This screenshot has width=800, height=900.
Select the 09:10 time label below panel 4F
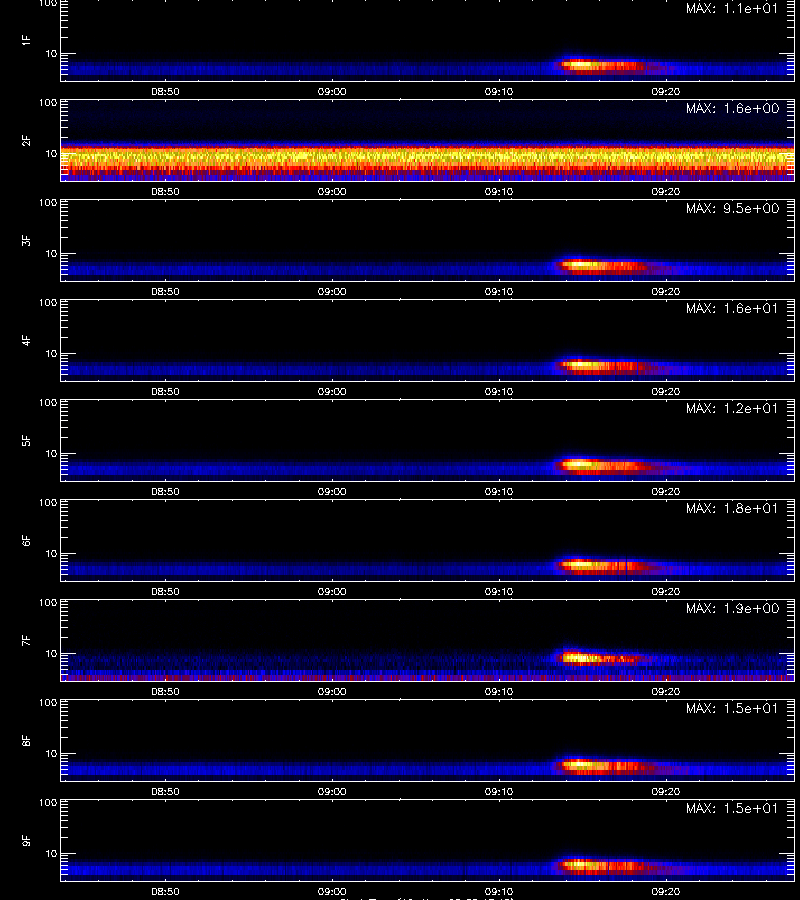tap(499, 391)
